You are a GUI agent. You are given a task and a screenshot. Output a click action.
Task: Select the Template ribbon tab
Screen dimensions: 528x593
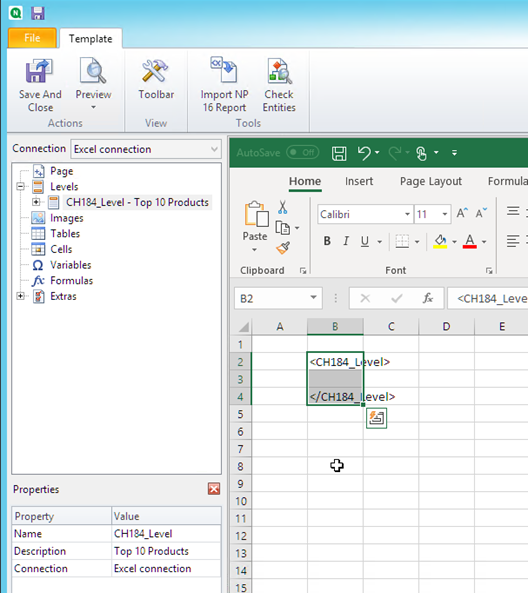point(90,39)
